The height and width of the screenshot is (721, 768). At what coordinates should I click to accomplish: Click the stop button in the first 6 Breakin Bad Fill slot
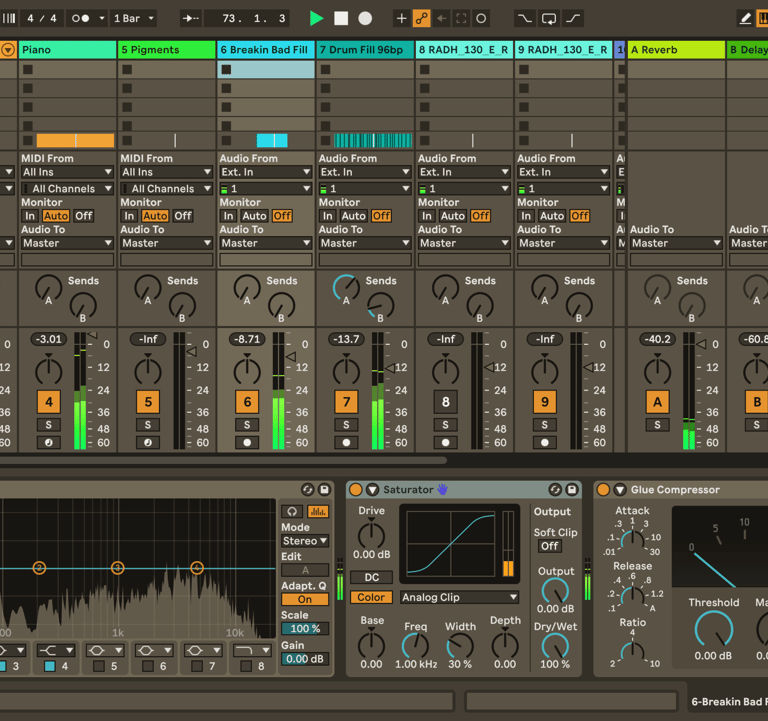coord(226,70)
